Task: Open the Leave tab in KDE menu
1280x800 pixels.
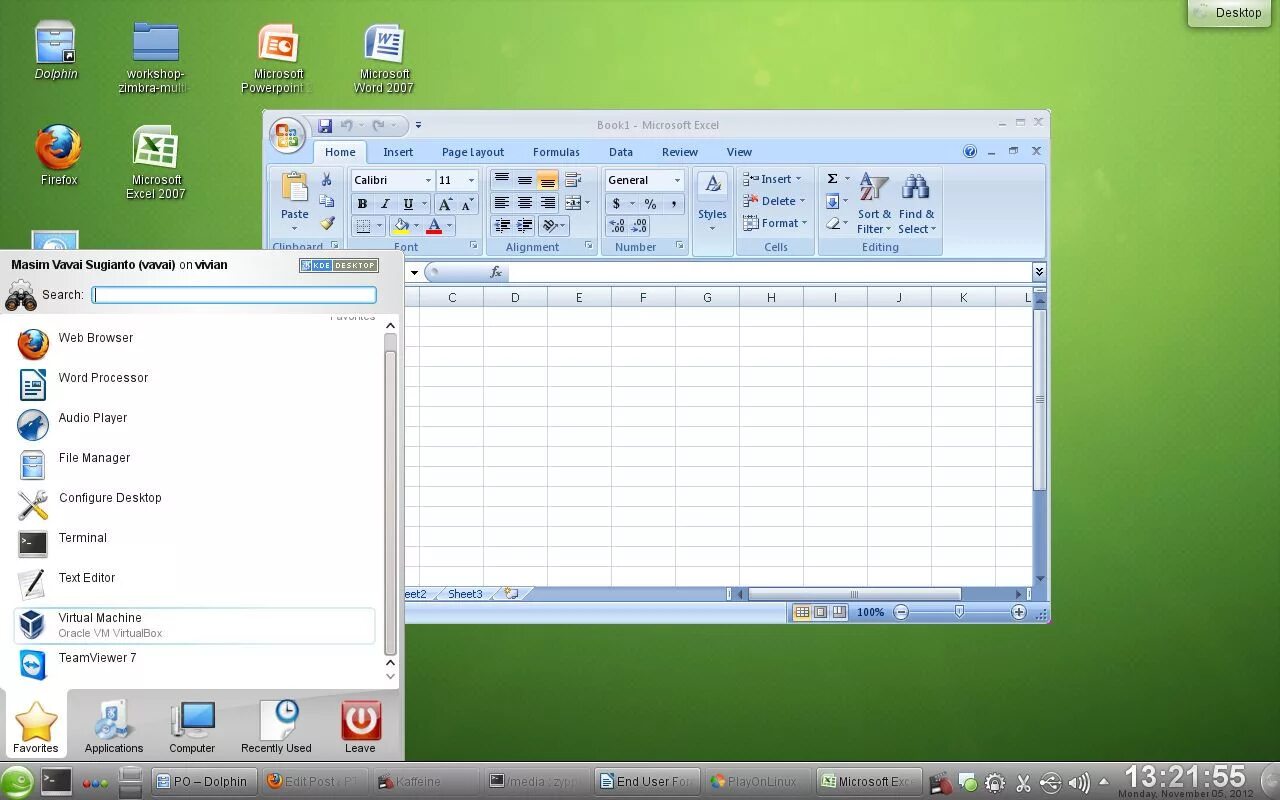Action: coord(360,726)
